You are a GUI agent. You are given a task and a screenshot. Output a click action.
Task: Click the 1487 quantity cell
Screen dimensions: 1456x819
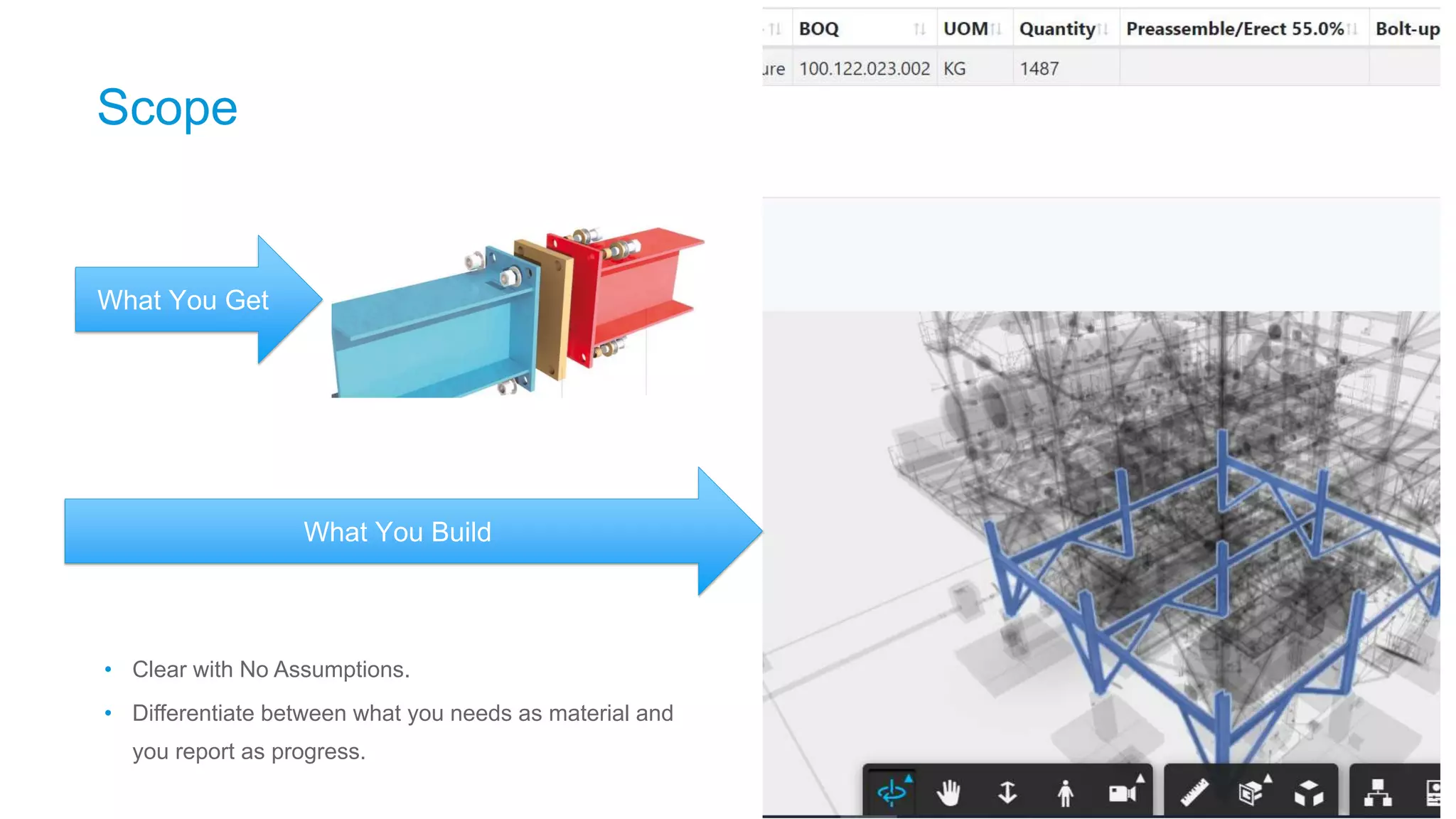(x=1039, y=69)
